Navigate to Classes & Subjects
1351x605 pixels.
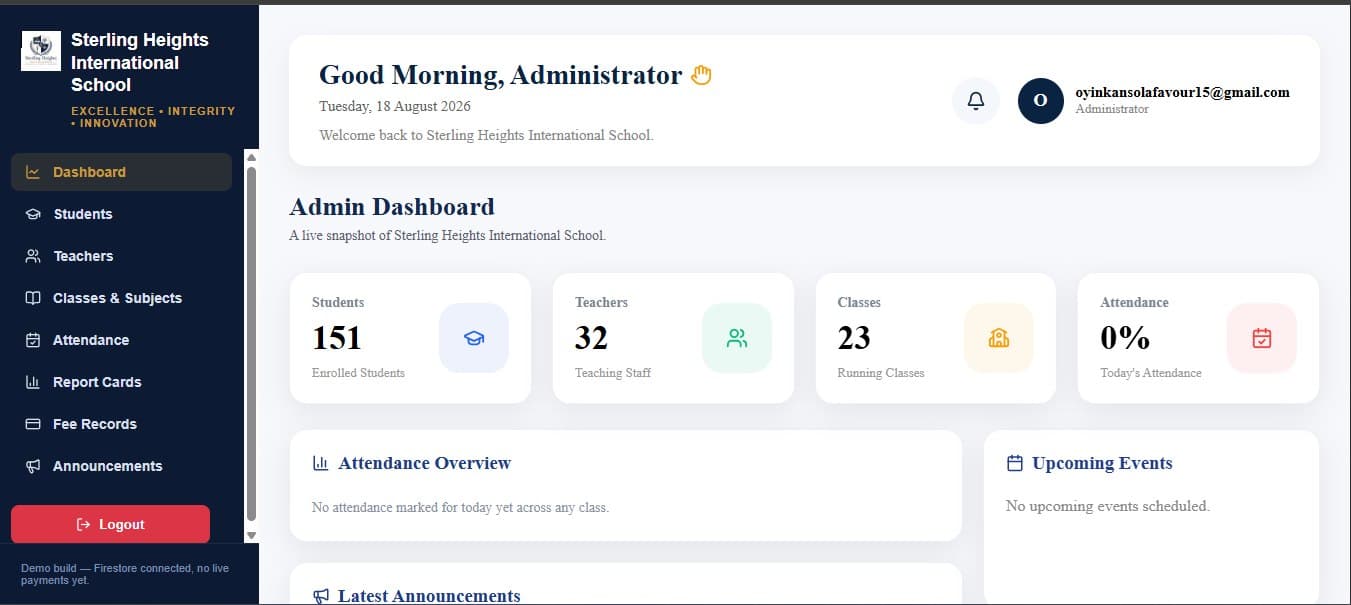(x=121, y=298)
